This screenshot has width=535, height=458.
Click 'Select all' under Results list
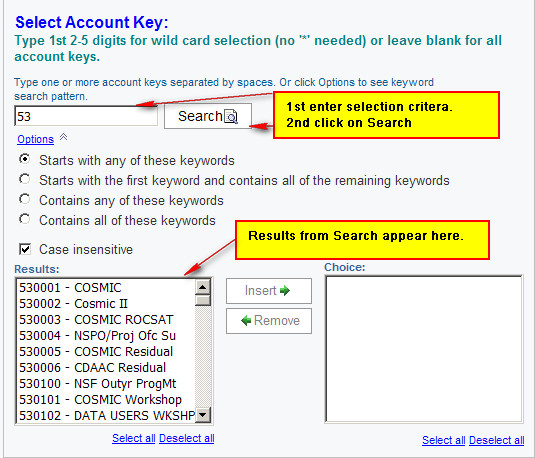pos(134,438)
